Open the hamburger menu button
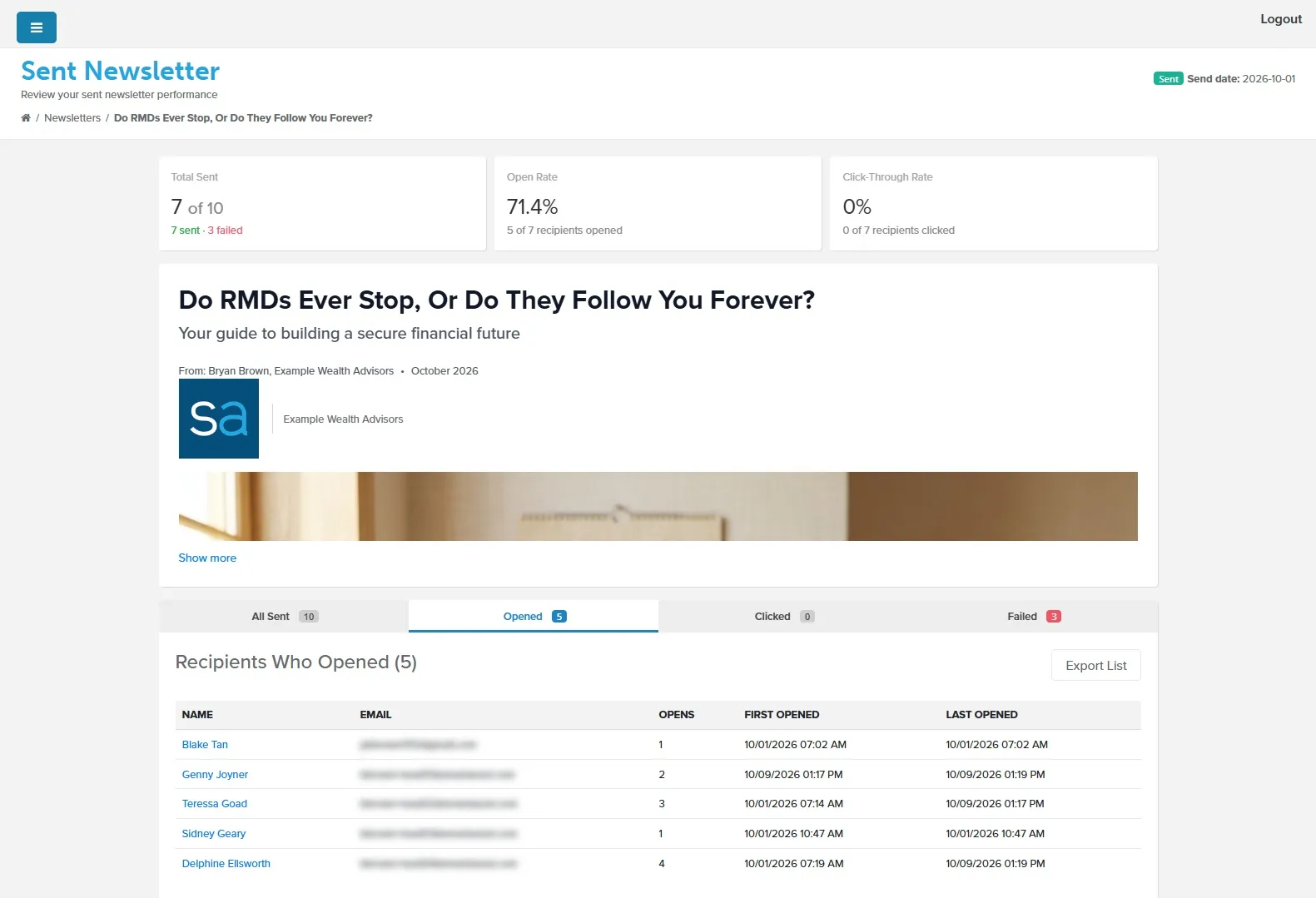 37,27
